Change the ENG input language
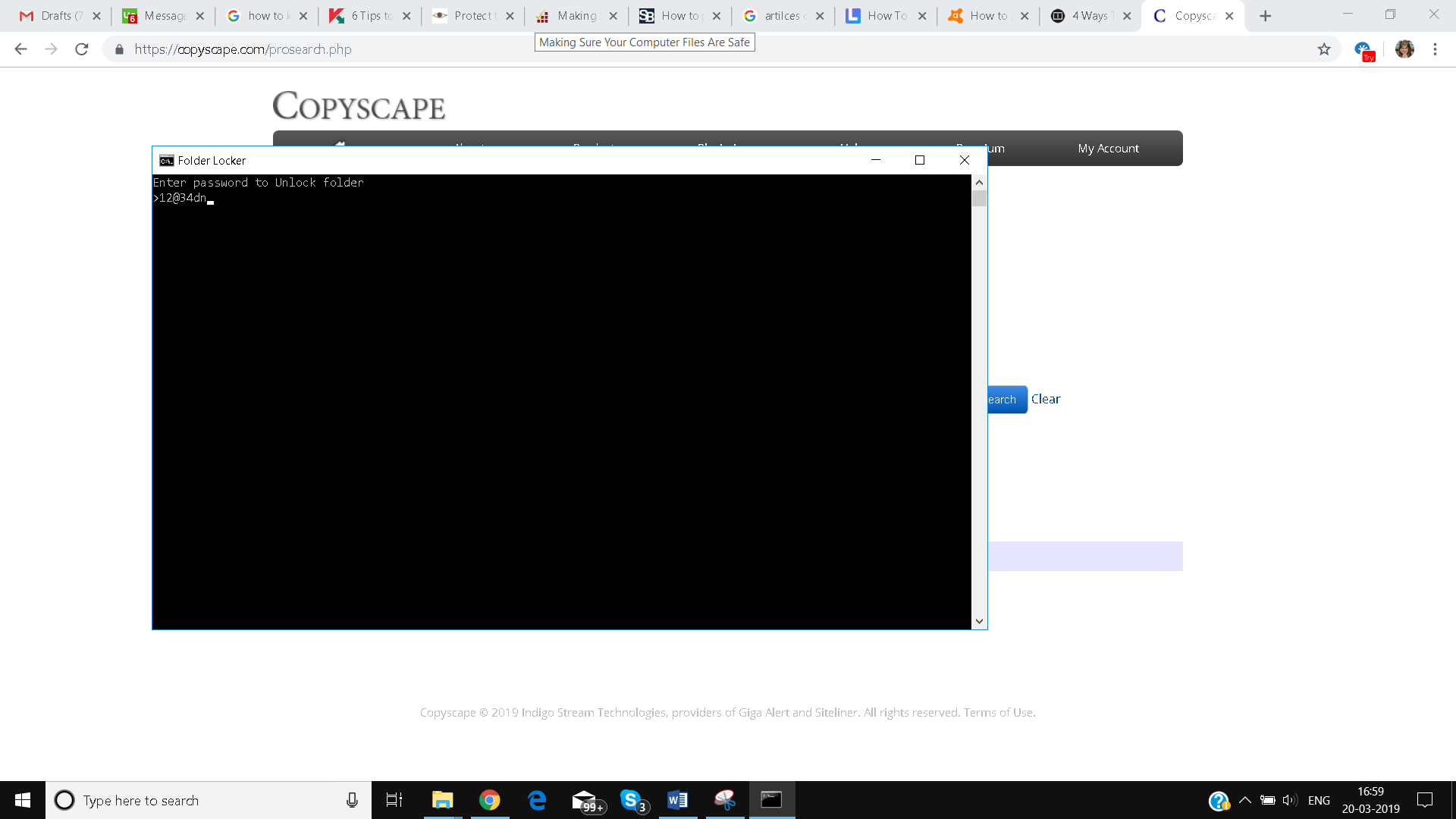The image size is (1456, 819). click(1319, 800)
